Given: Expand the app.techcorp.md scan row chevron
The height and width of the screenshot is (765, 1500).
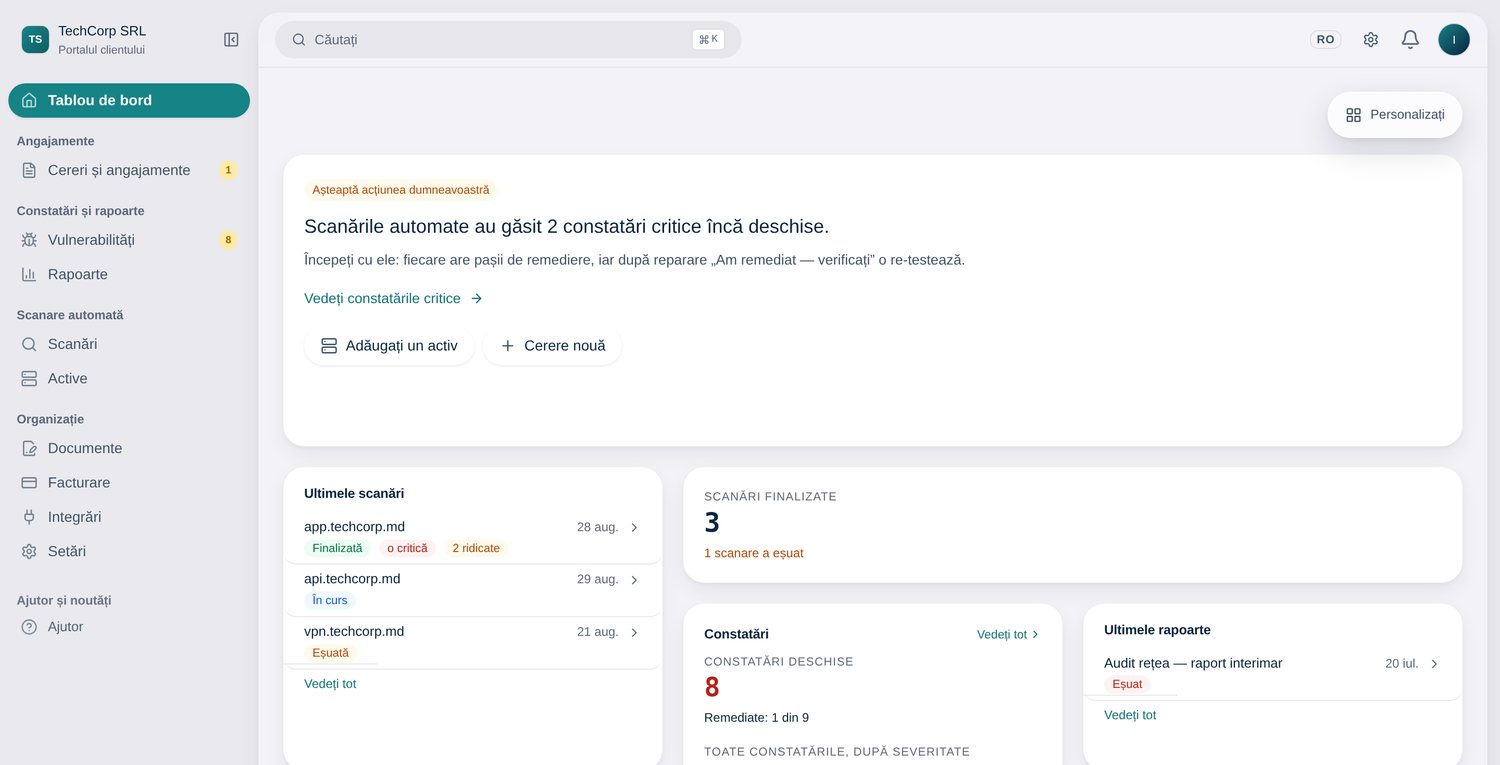Looking at the screenshot, I should [x=634, y=527].
